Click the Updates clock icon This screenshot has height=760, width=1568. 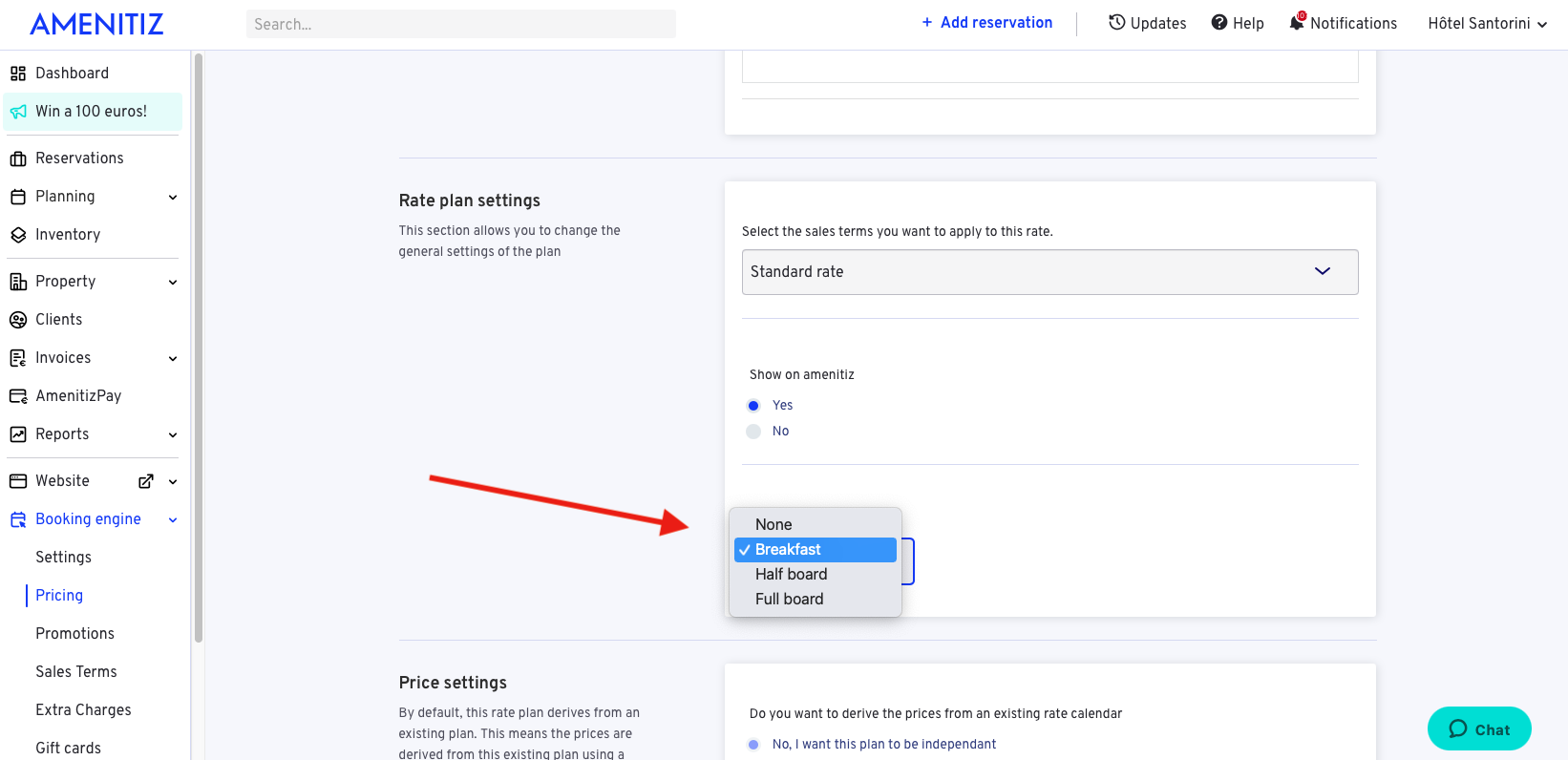coord(1116,22)
